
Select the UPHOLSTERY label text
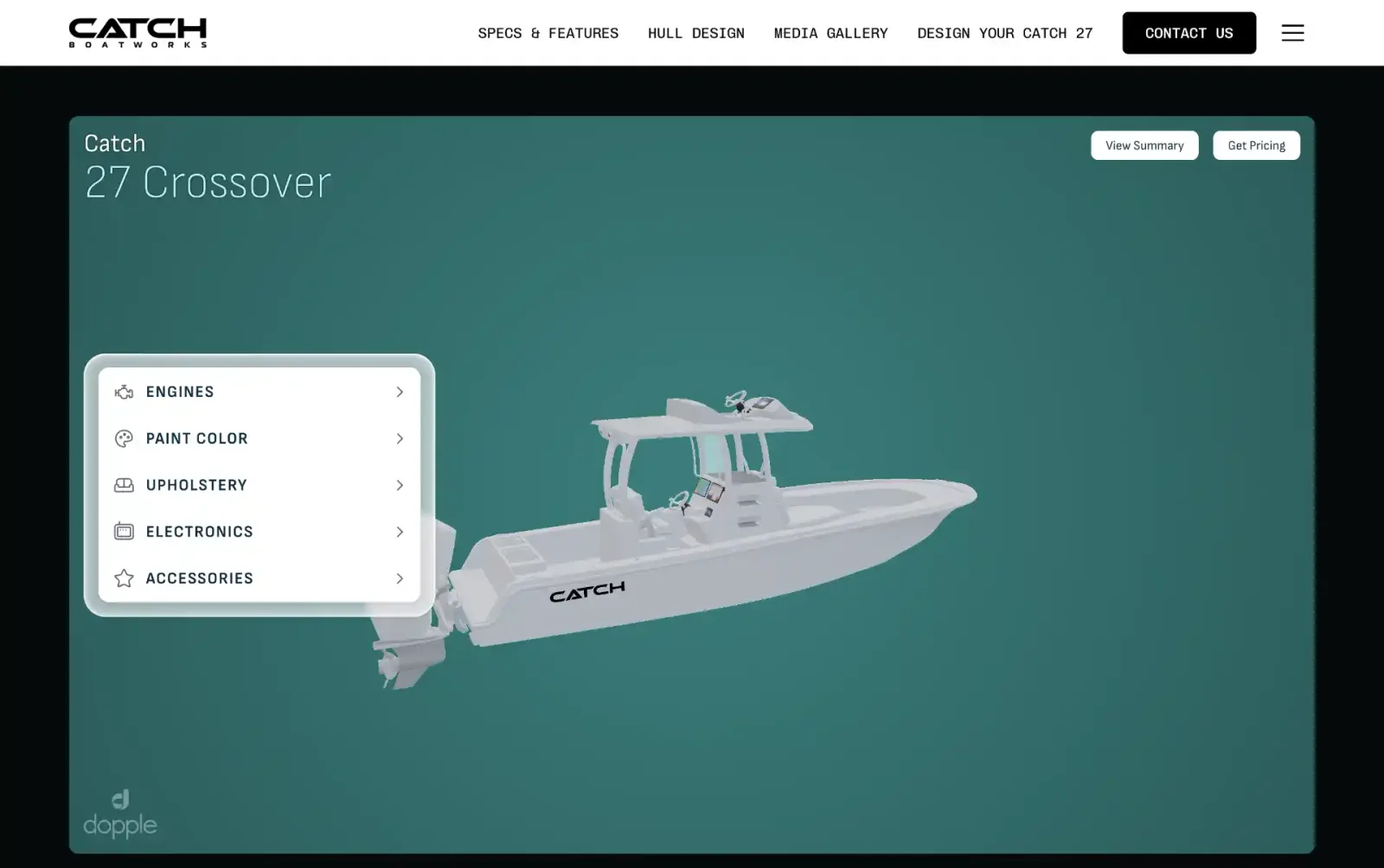point(196,485)
